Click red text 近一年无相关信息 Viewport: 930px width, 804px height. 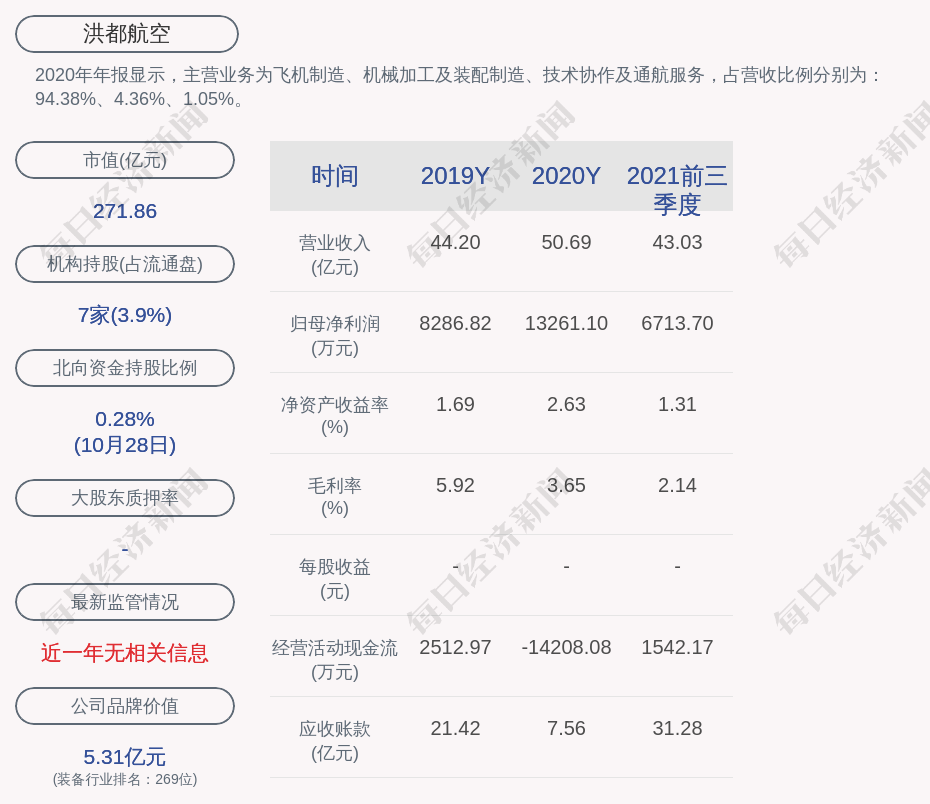pos(125,653)
